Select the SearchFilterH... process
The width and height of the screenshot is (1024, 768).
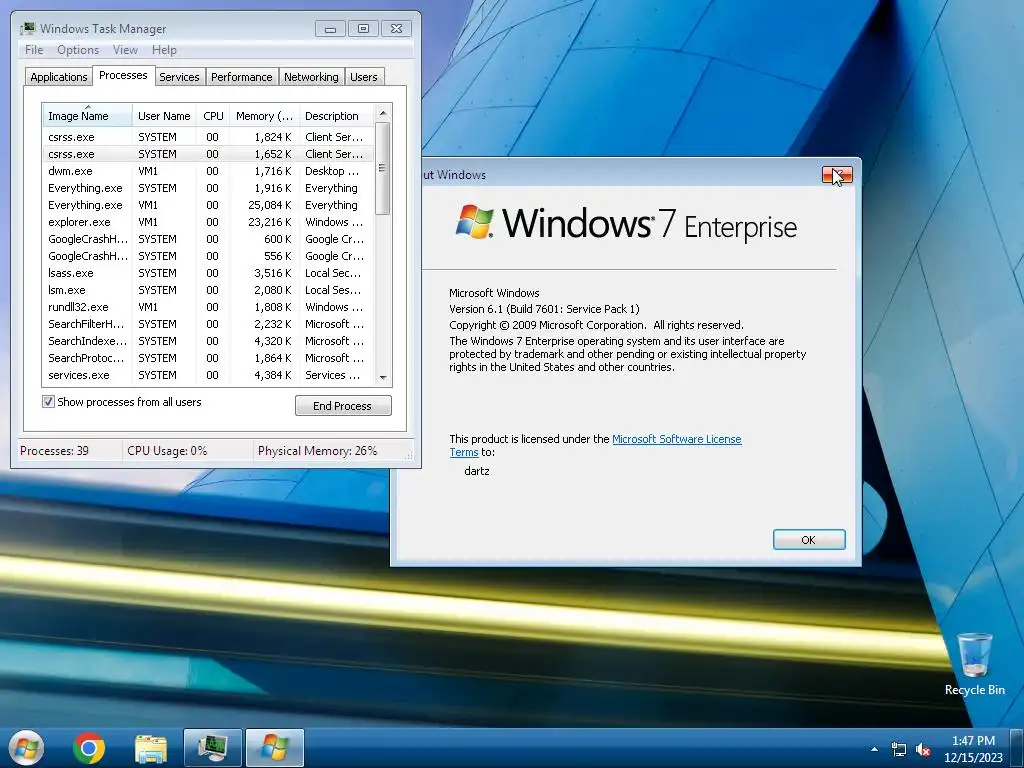click(208, 324)
